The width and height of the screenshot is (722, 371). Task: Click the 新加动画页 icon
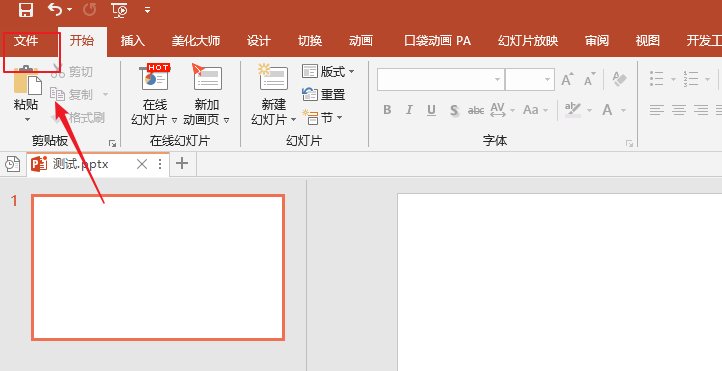click(x=207, y=77)
